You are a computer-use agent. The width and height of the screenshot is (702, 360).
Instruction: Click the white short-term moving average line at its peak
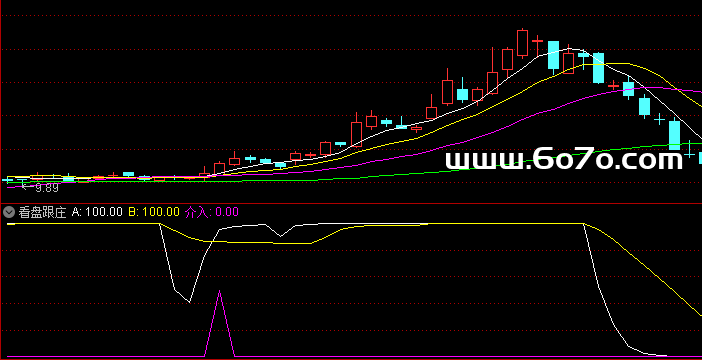569,49
